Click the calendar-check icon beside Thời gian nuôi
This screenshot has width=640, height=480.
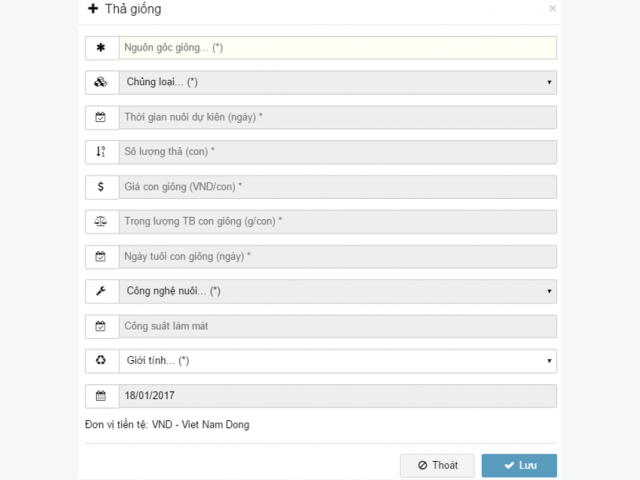100,117
